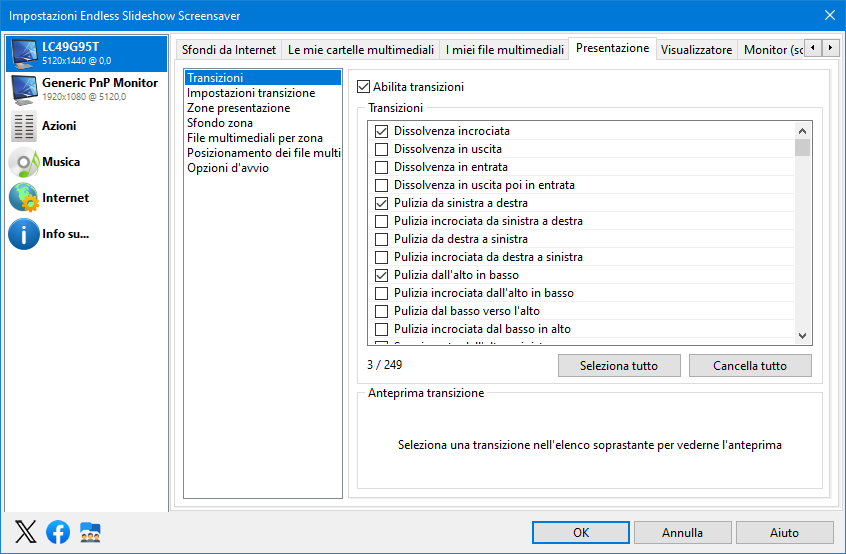The image size is (846, 554).
Task: Select the LC49G95T monitor icon
Action: (24, 53)
